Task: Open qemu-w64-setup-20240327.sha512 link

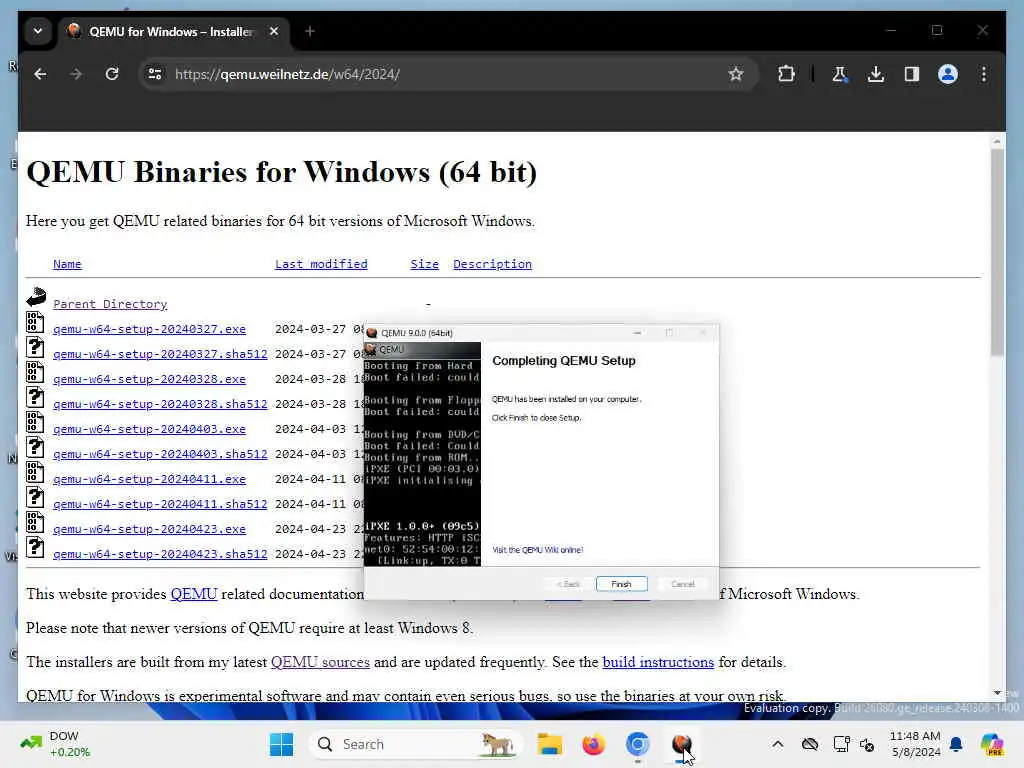Action: tap(160, 354)
